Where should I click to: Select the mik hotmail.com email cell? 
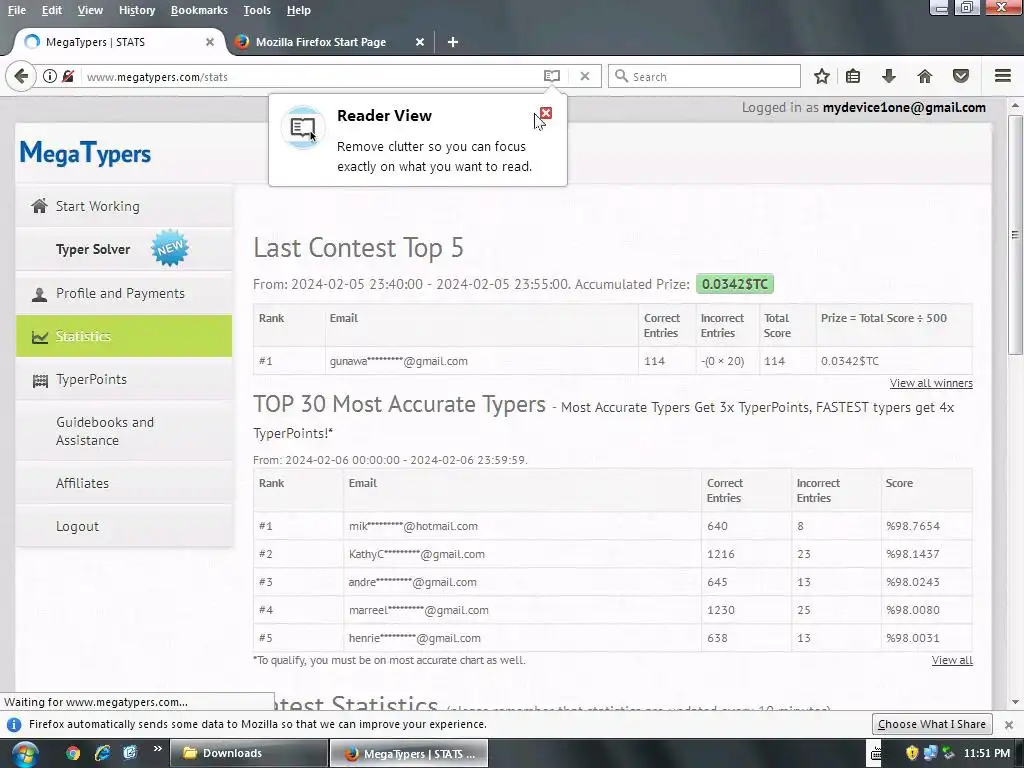(522, 526)
